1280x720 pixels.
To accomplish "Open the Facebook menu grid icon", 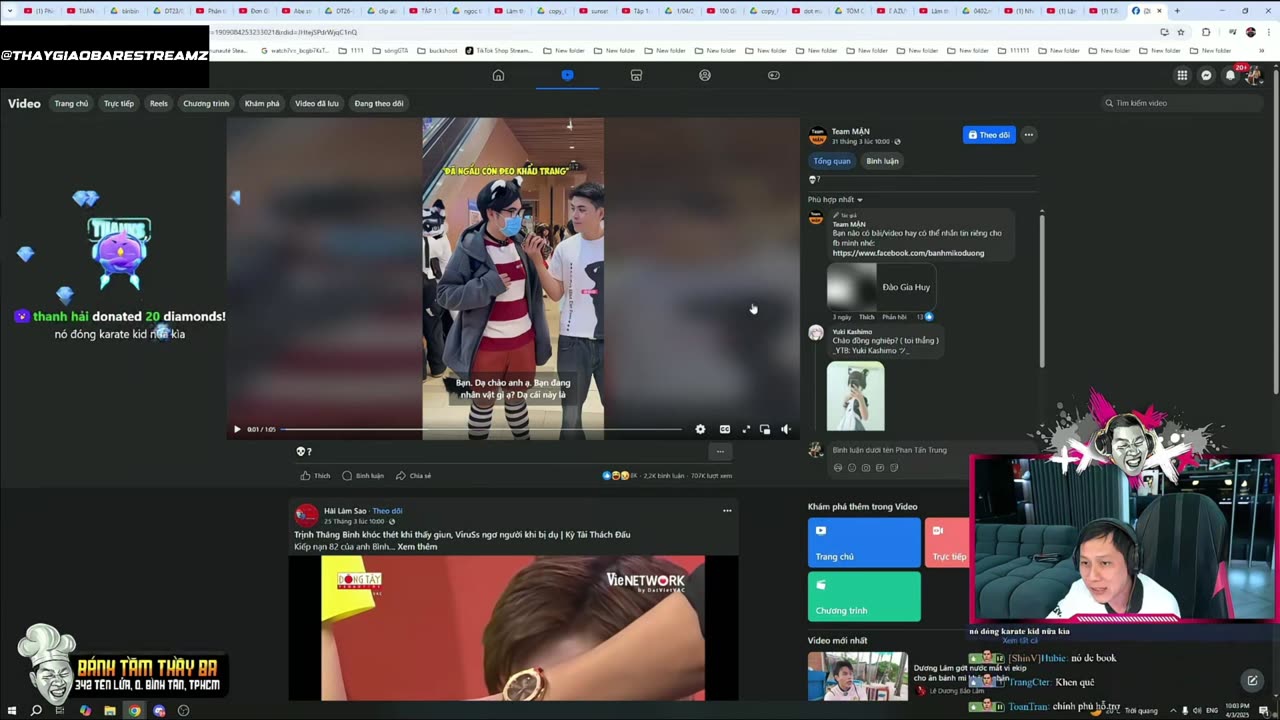I will pyautogui.click(x=1182, y=75).
